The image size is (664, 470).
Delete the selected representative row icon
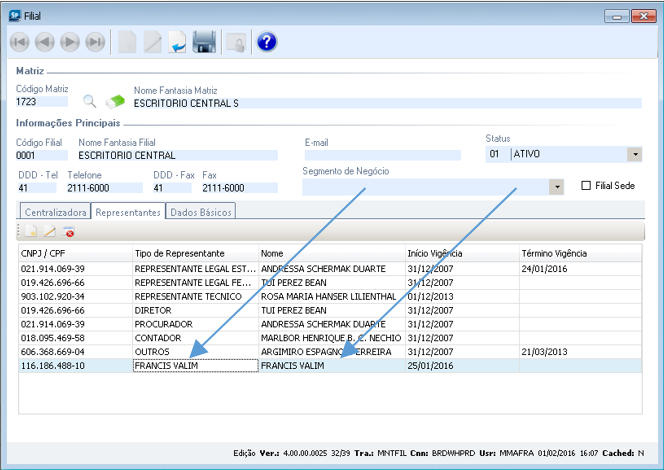(69, 232)
